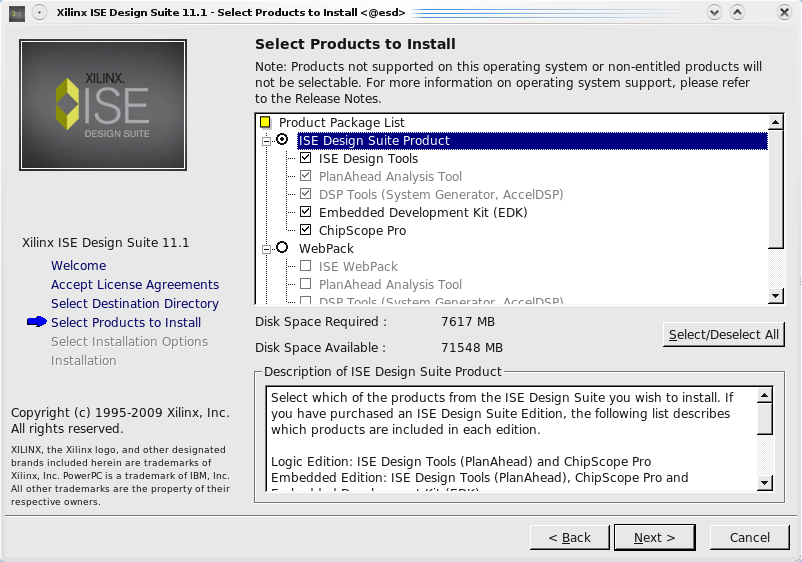Click the description box scroll down arrow
This screenshot has height=562, width=802.
(x=765, y=482)
